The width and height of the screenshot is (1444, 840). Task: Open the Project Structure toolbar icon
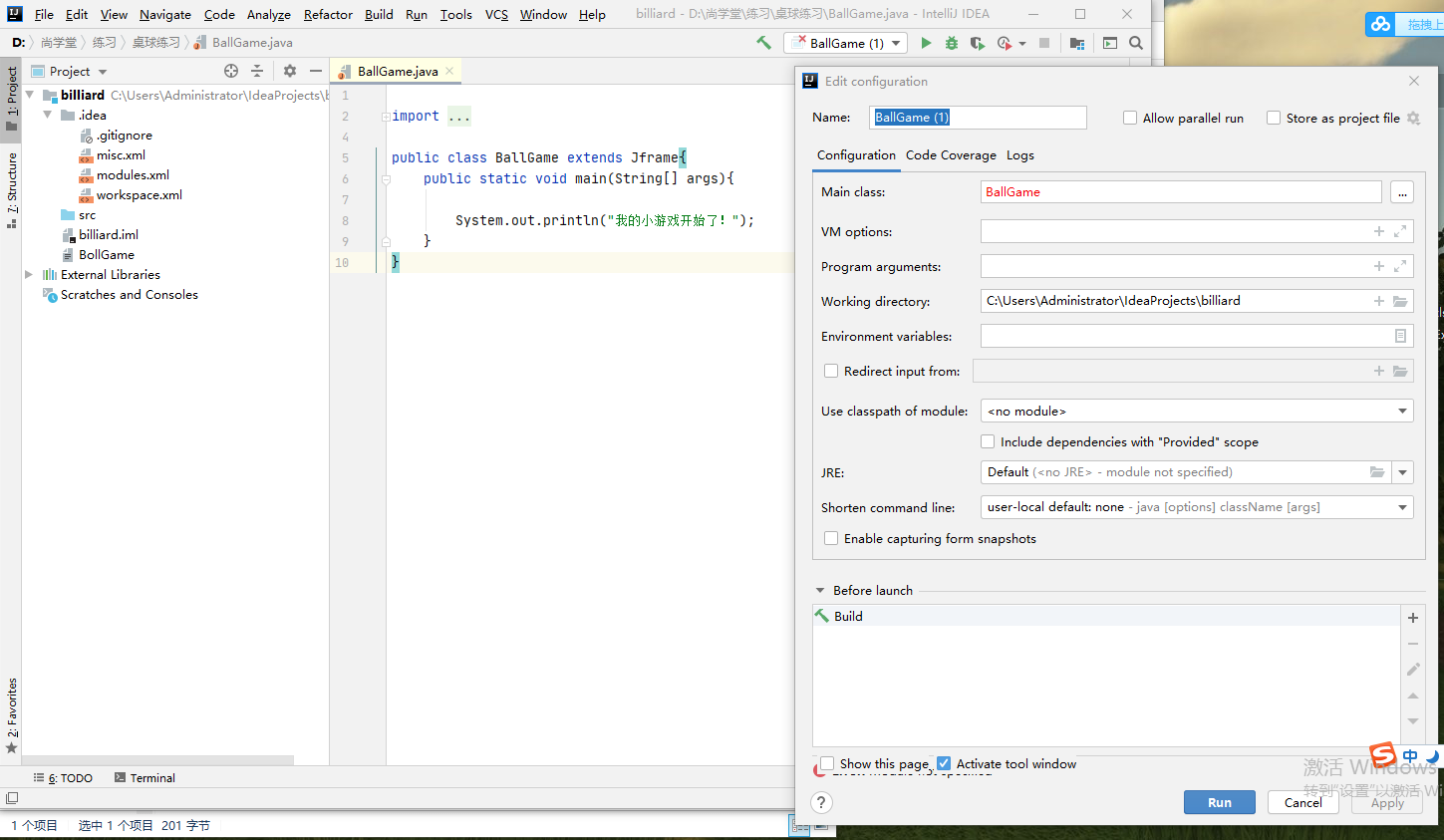(1077, 43)
